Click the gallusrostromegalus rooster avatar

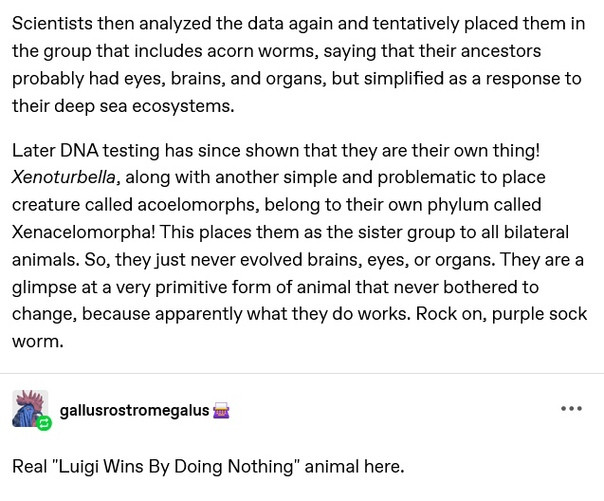[x=30, y=408]
